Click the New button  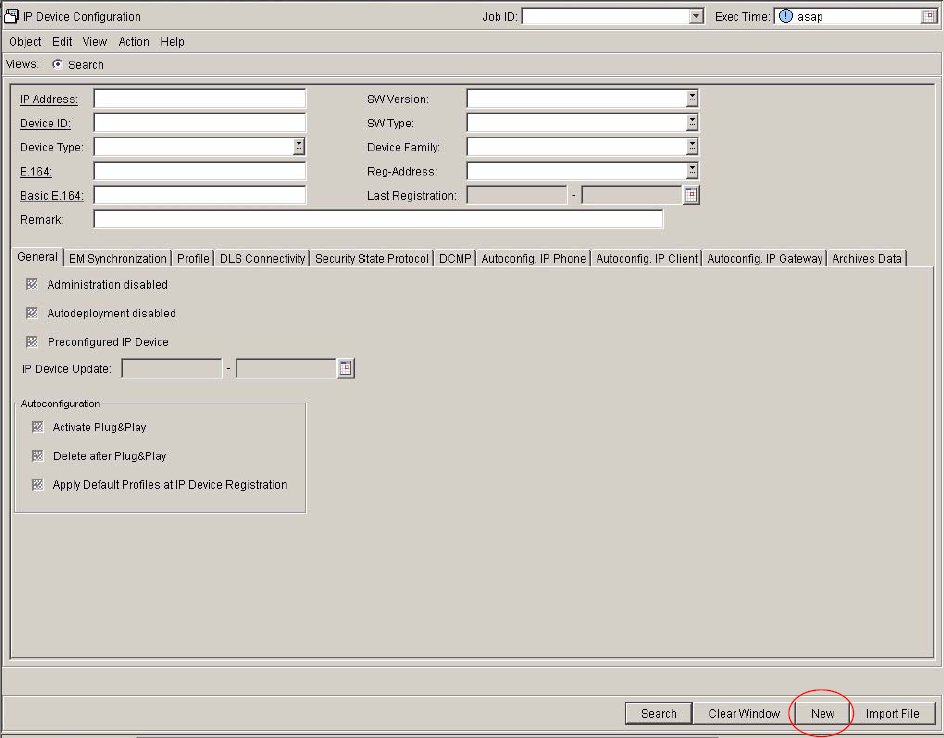(822, 713)
